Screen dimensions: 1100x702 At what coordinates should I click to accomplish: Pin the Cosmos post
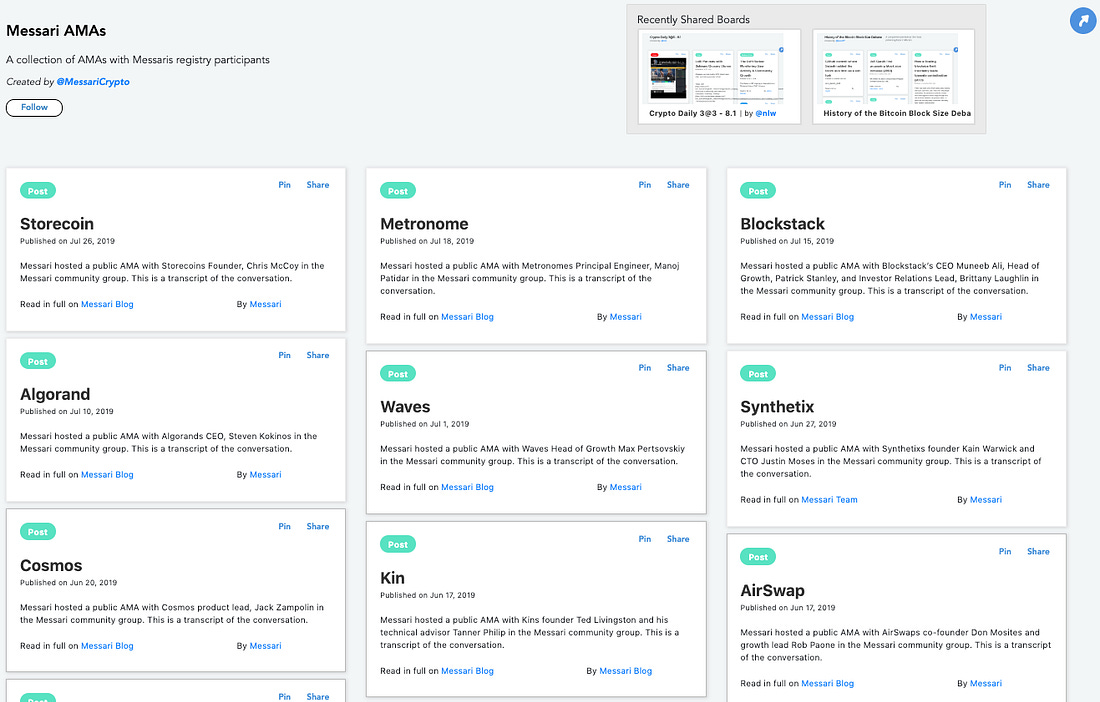(284, 527)
